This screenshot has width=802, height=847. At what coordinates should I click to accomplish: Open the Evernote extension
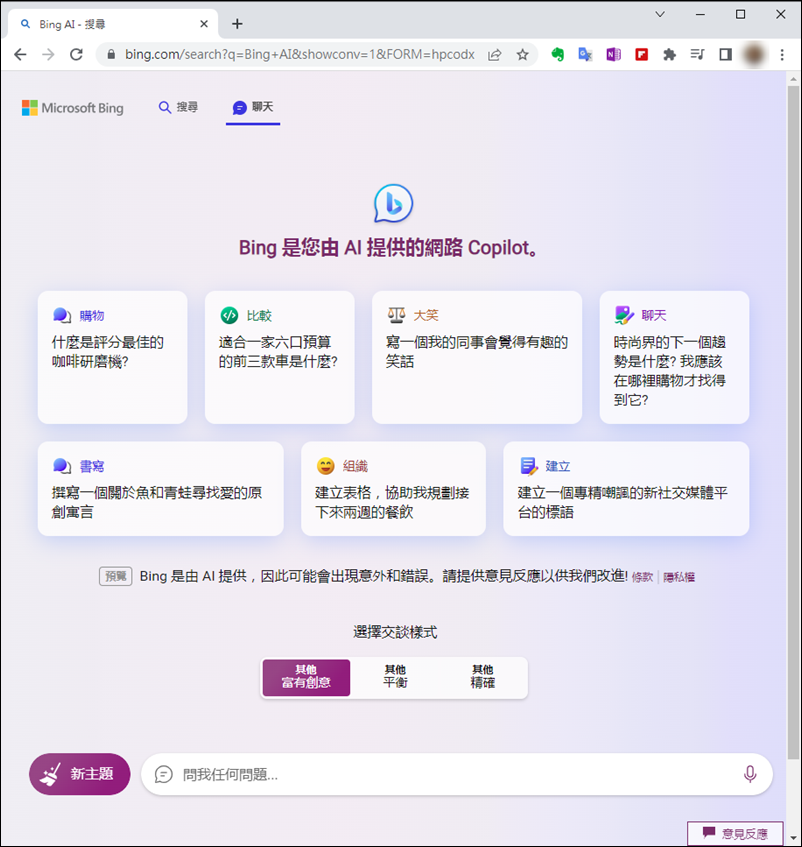[x=557, y=55]
